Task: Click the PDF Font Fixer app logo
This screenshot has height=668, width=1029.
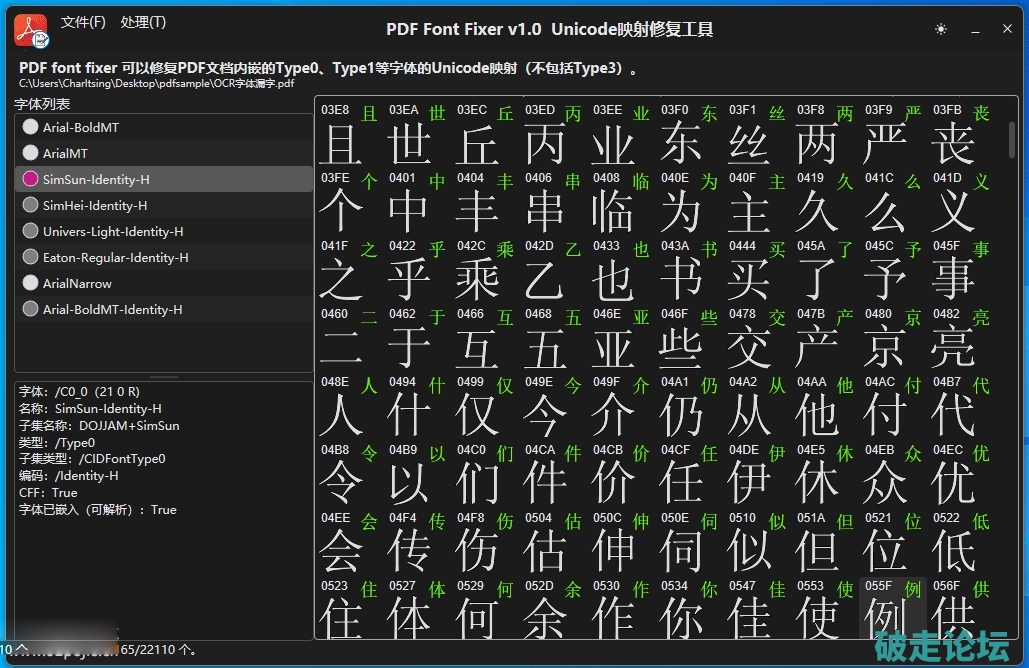Action: point(31,31)
